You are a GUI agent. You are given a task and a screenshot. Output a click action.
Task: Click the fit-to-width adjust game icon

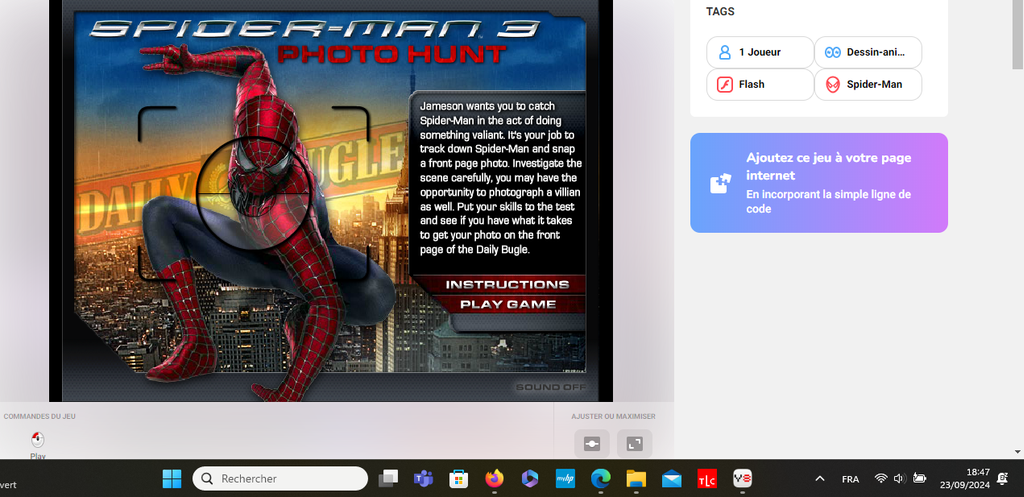click(x=591, y=443)
